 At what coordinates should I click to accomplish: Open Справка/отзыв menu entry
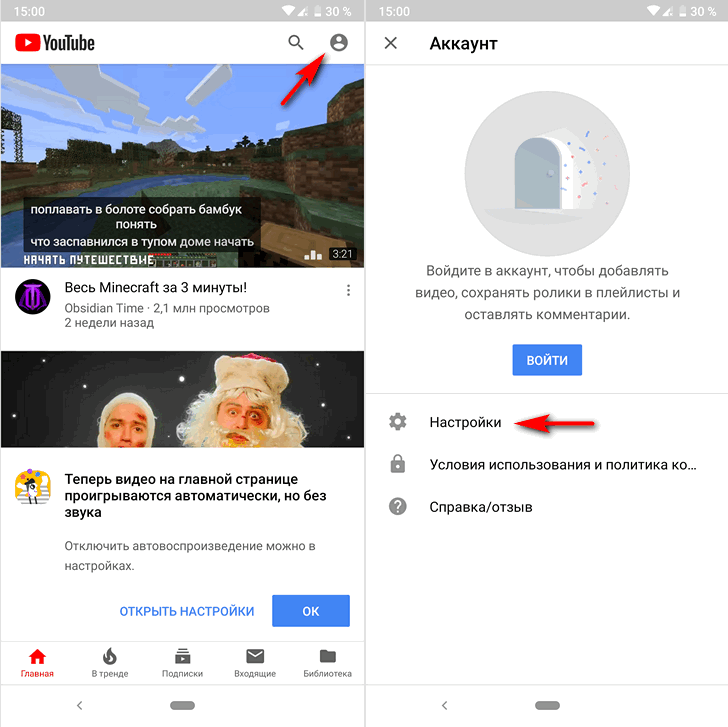click(x=547, y=507)
